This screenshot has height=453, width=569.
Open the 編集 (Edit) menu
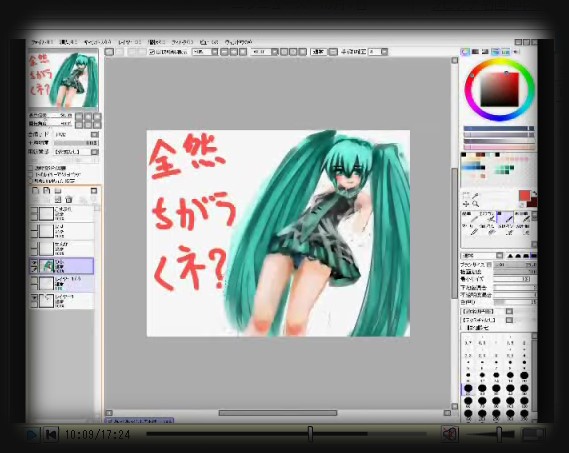[x=68, y=42]
